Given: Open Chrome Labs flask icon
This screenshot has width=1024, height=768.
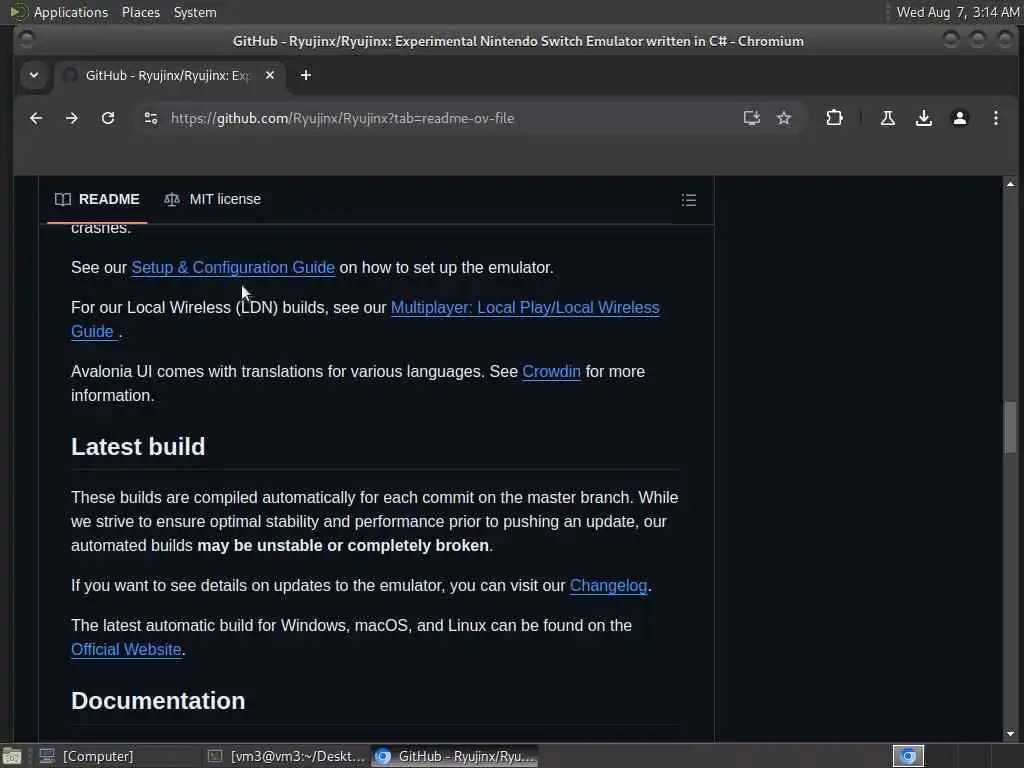Looking at the screenshot, I should point(888,118).
